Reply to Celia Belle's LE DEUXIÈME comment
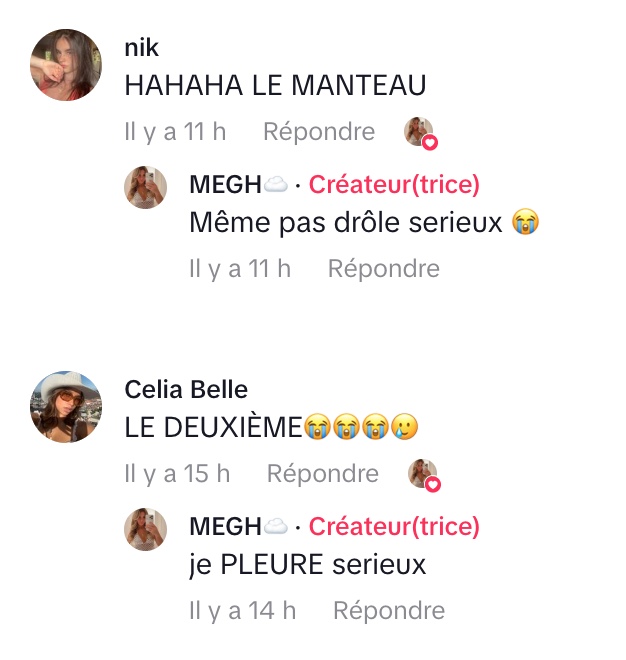Viewport: 626px width, 660px height. pyautogui.click(x=322, y=474)
